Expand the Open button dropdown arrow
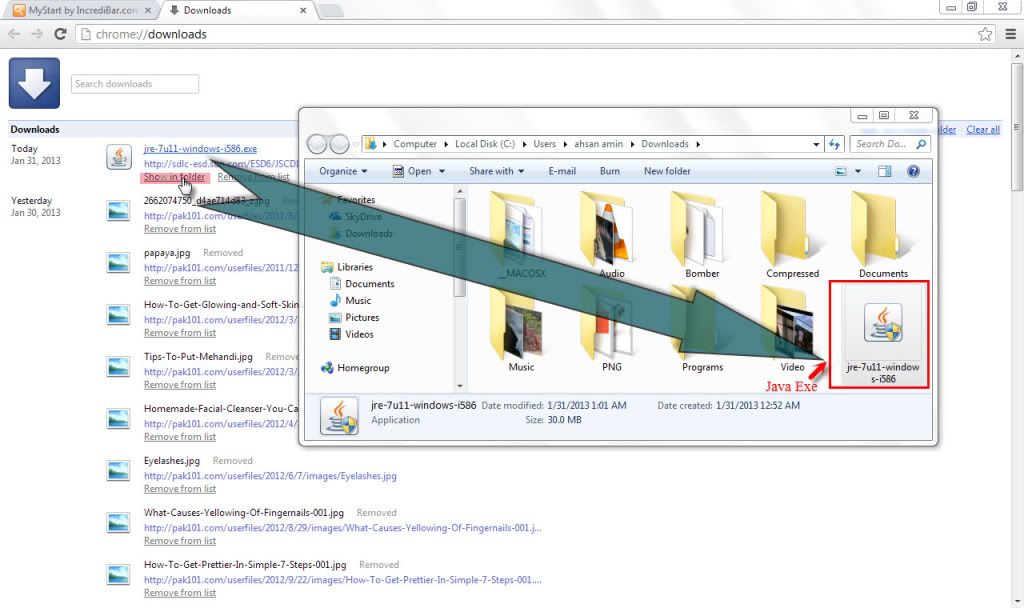 [442, 171]
